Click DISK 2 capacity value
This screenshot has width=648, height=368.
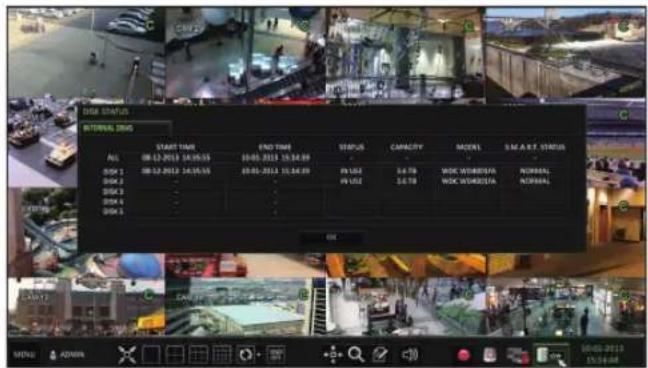click(x=406, y=182)
